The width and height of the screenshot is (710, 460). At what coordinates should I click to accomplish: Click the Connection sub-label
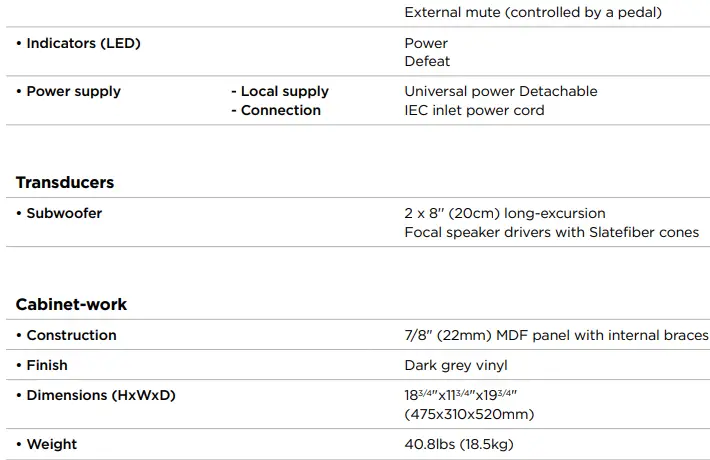[280, 110]
